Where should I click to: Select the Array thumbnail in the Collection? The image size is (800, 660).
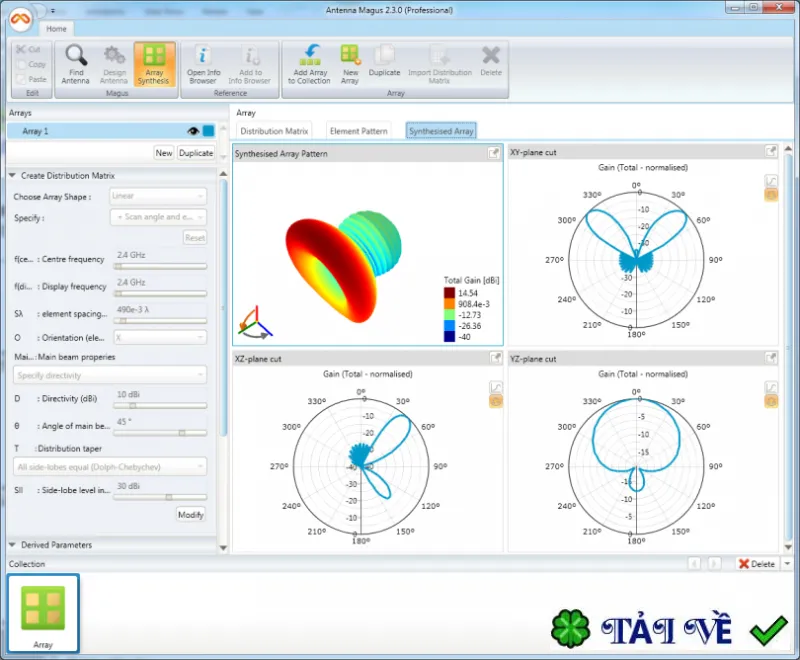[x=43, y=613]
